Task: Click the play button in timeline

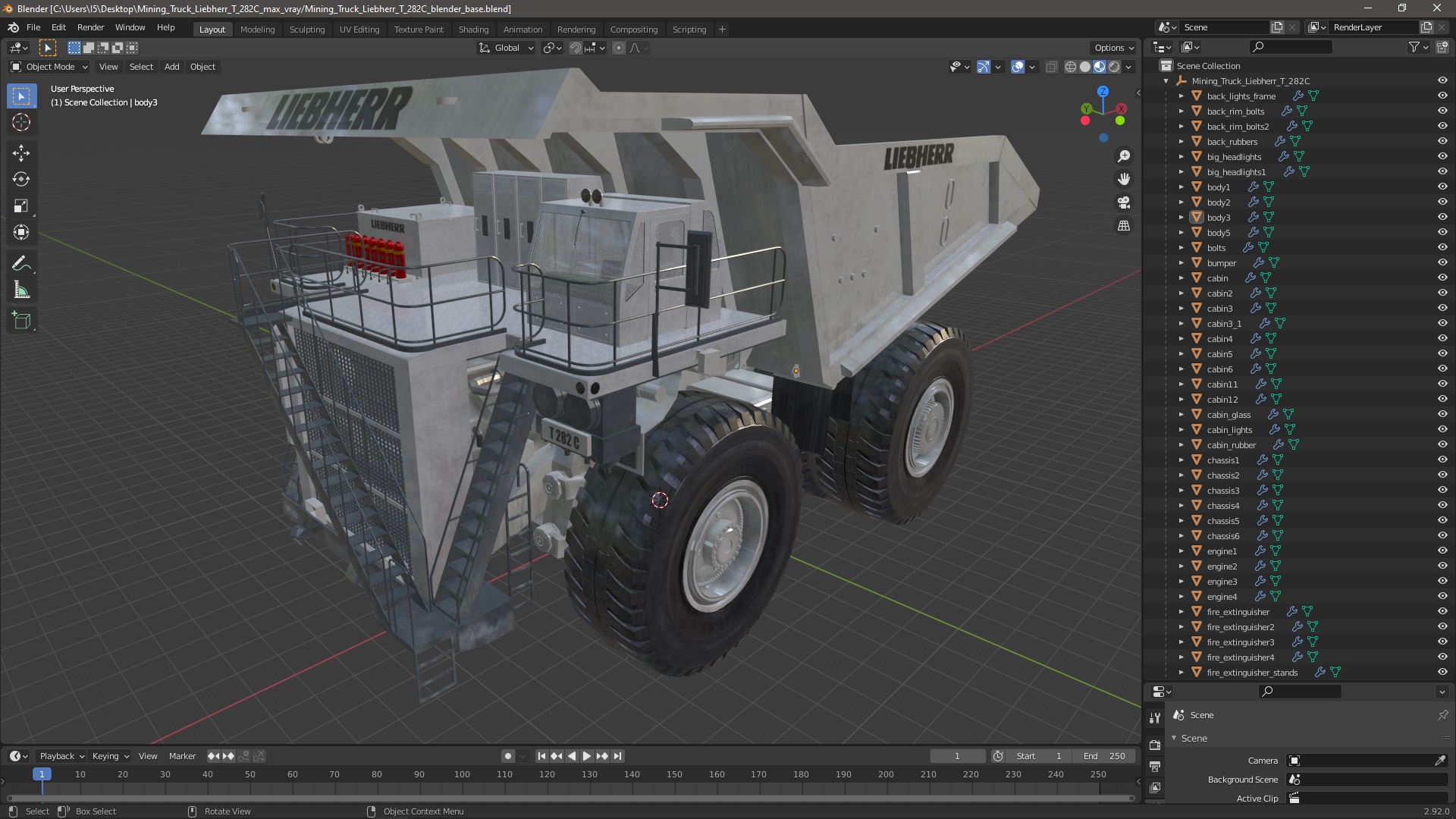Action: tap(585, 756)
